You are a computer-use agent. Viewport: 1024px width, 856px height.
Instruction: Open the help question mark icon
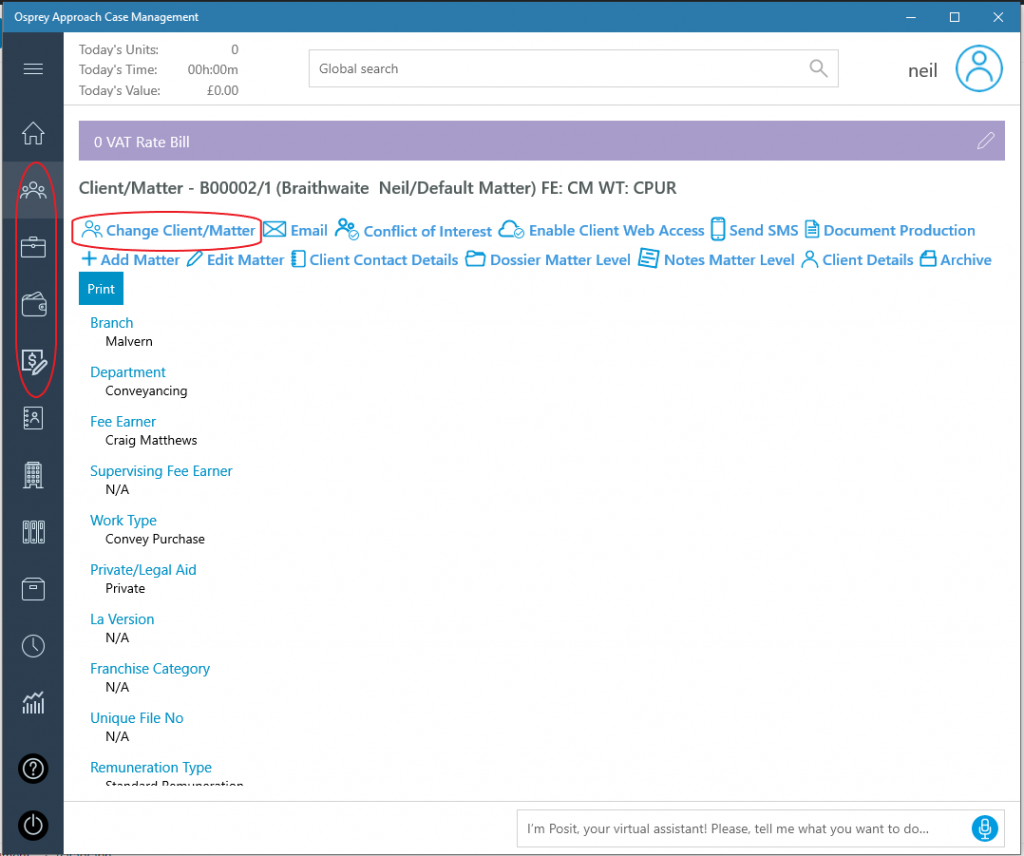(33, 769)
